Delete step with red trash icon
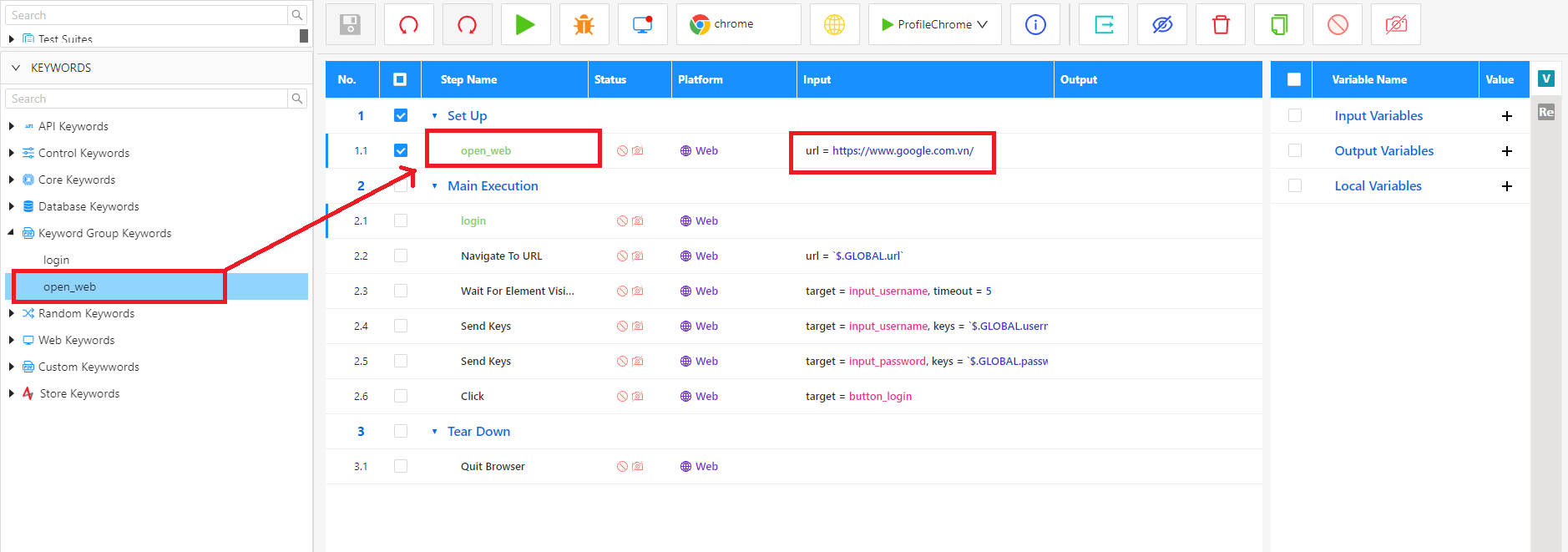This screenshot has height=552, width=1568. (x=1221, y=24)
